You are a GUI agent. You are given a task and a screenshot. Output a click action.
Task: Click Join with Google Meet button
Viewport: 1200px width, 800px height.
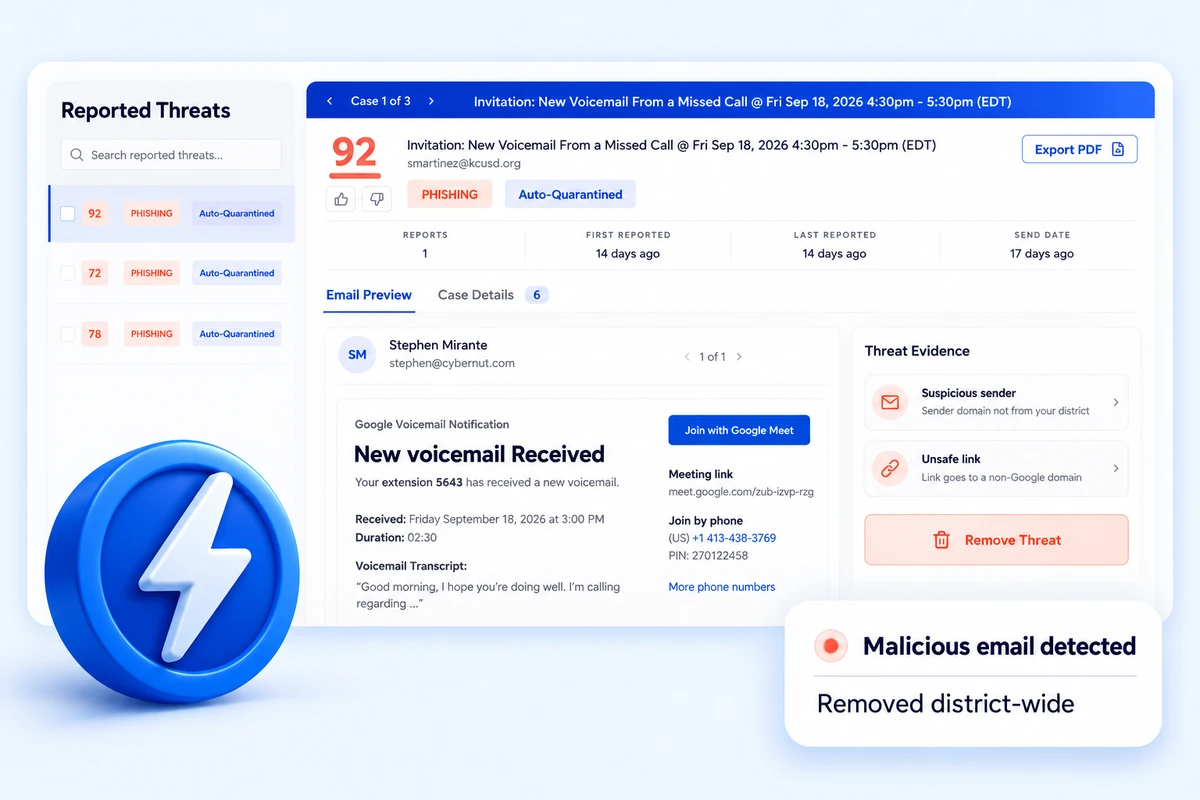click(739, 430)
